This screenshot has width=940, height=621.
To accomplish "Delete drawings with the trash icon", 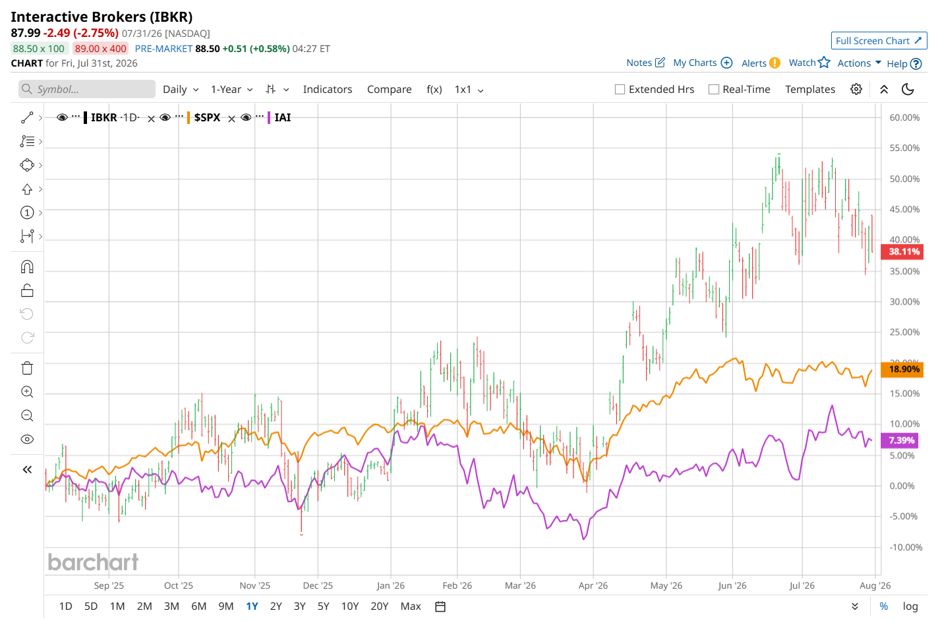I will [27, 368].
